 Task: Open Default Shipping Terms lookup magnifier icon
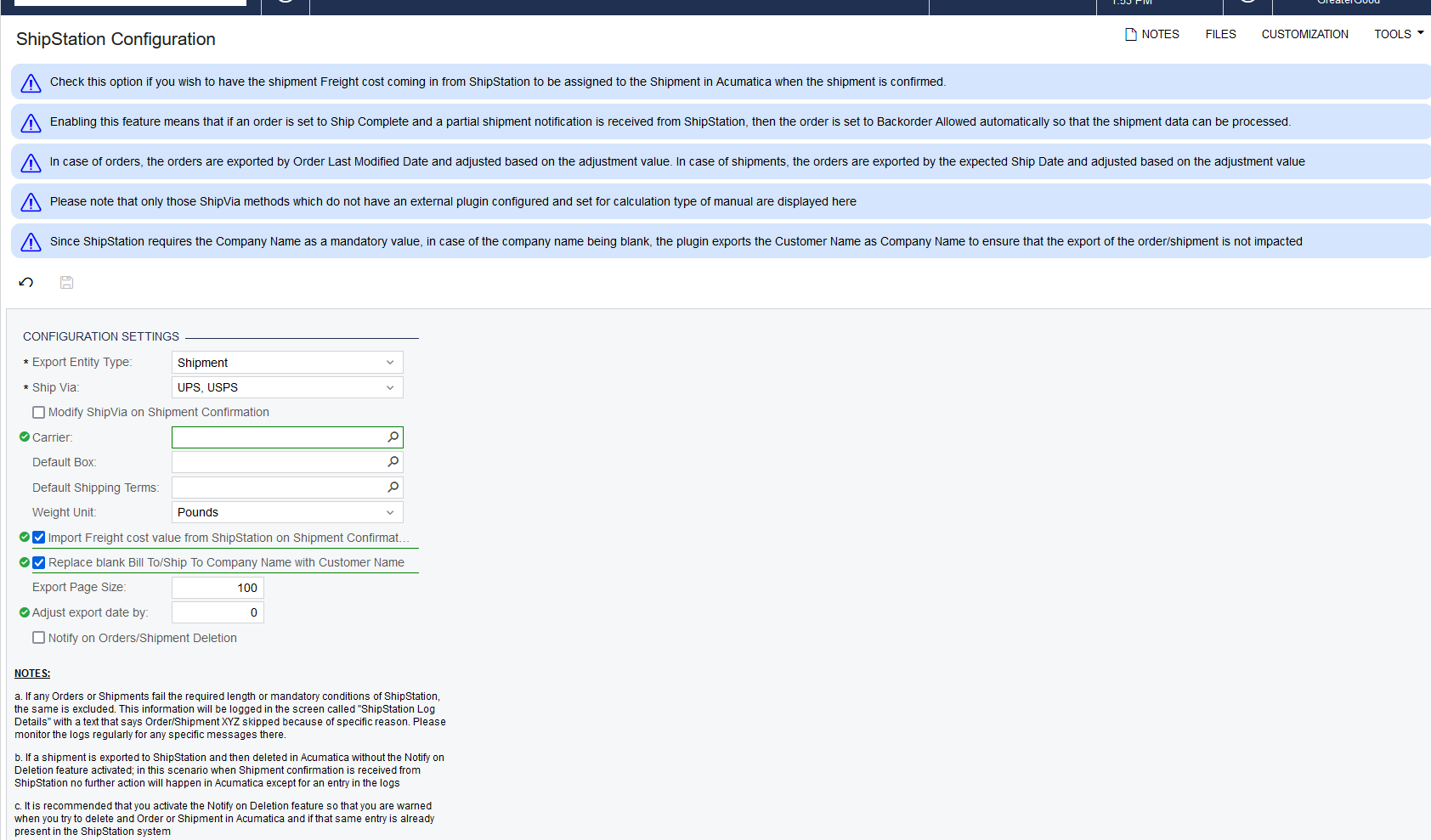[x=393, y=488]
